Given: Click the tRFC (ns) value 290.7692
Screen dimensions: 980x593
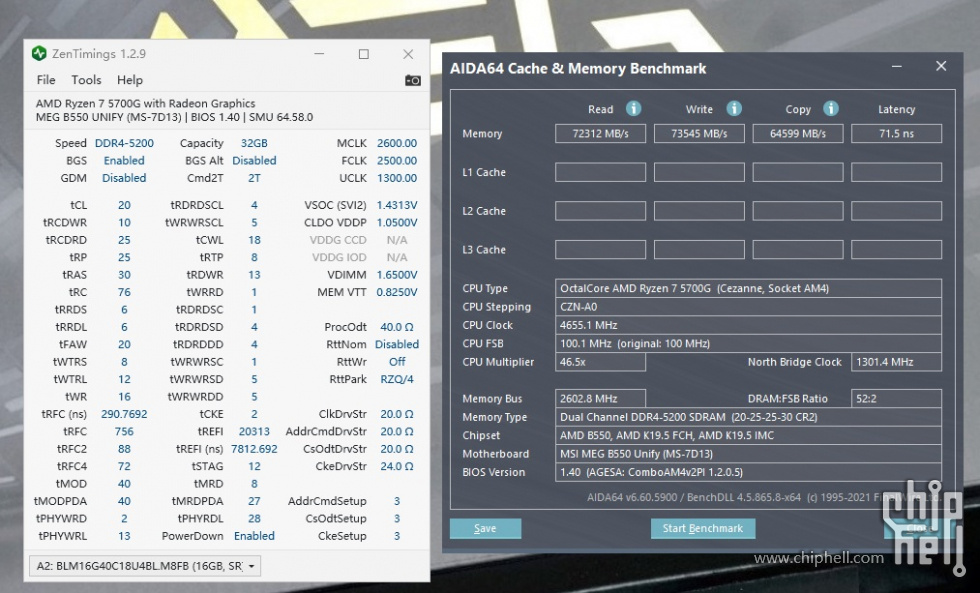Looking at the screenshot, I should click(124, 414).
